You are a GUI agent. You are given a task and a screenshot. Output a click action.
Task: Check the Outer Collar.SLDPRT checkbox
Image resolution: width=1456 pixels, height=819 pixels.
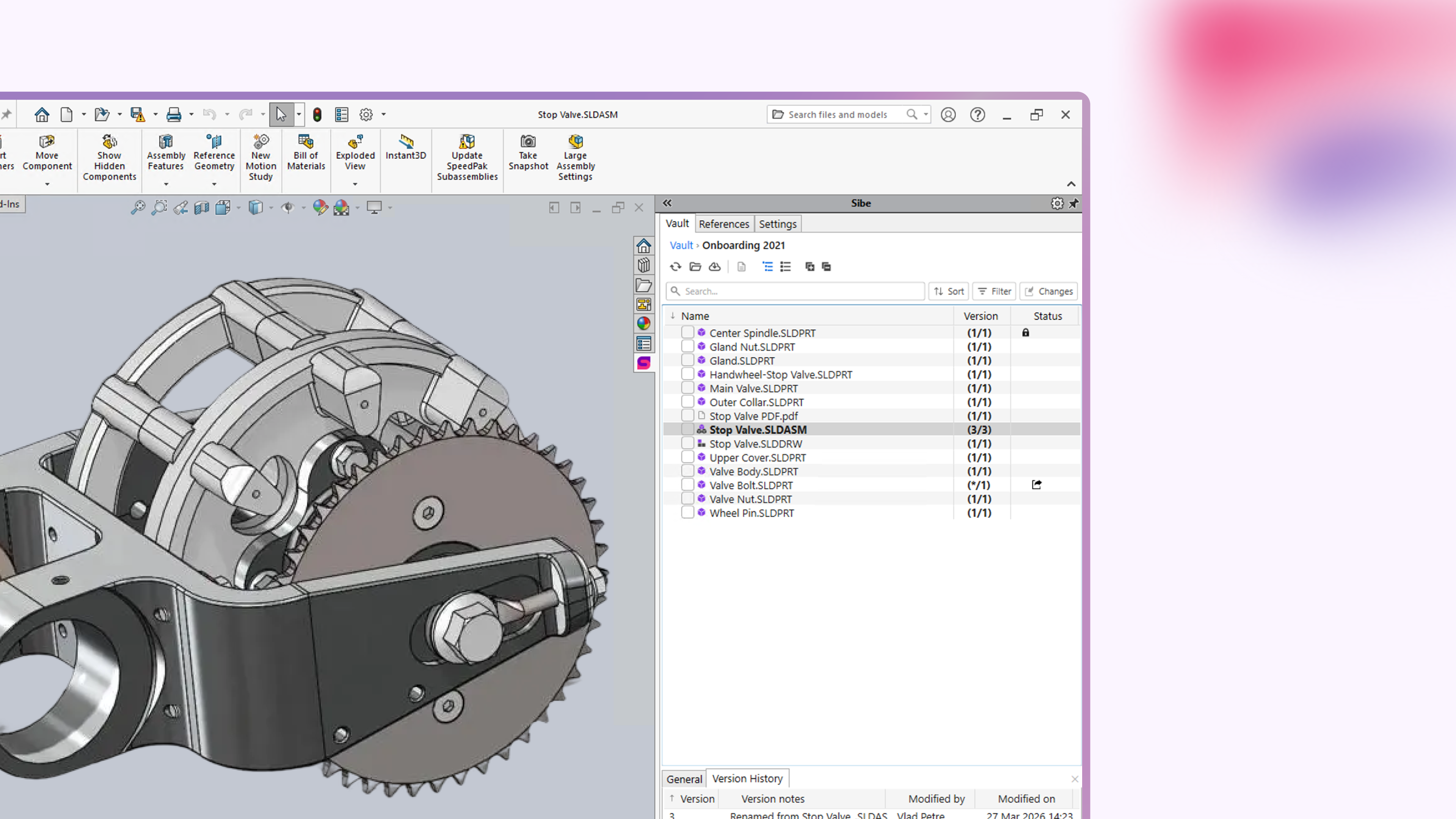point(687,402)
